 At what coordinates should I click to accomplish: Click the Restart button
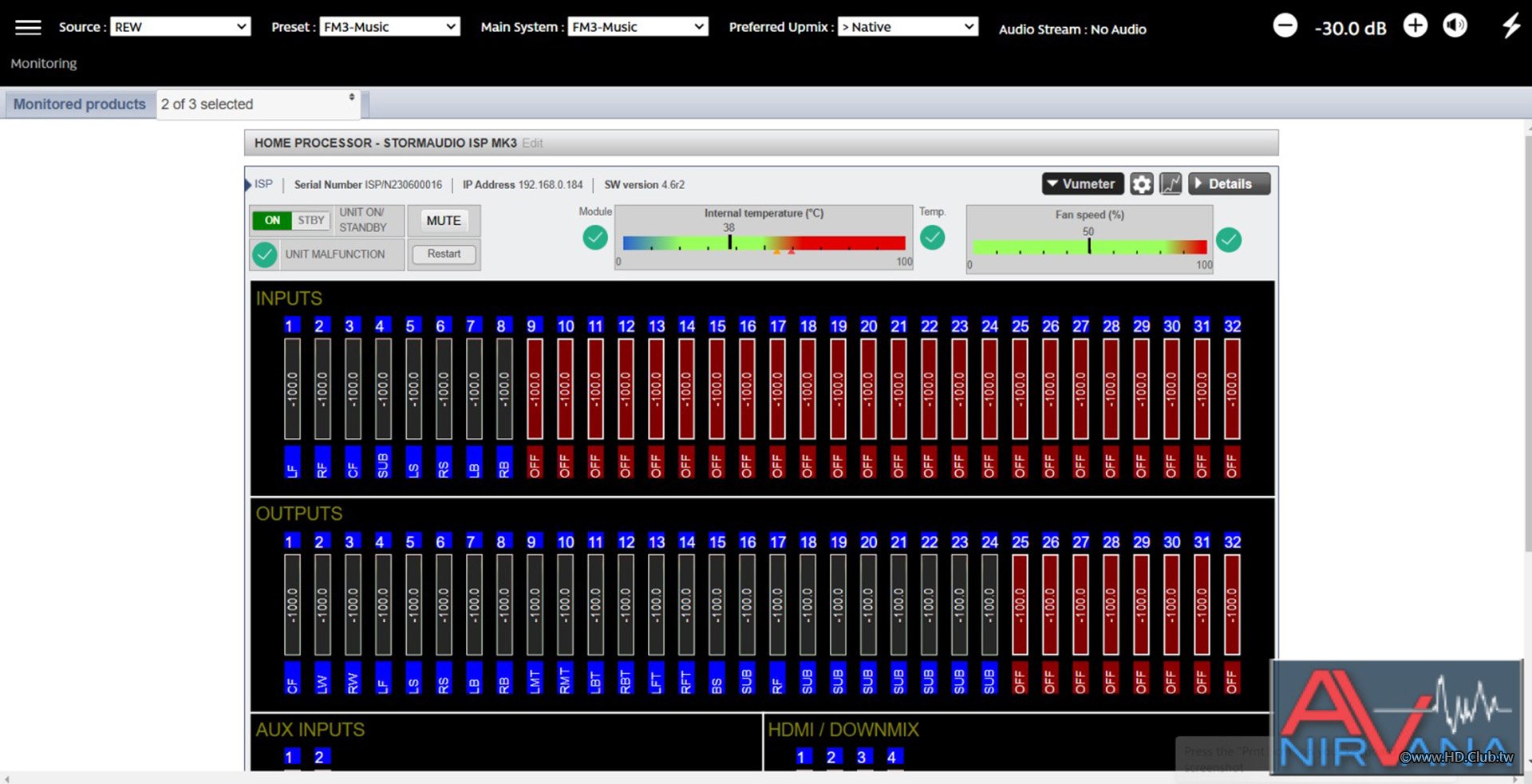tap(444, 254)
